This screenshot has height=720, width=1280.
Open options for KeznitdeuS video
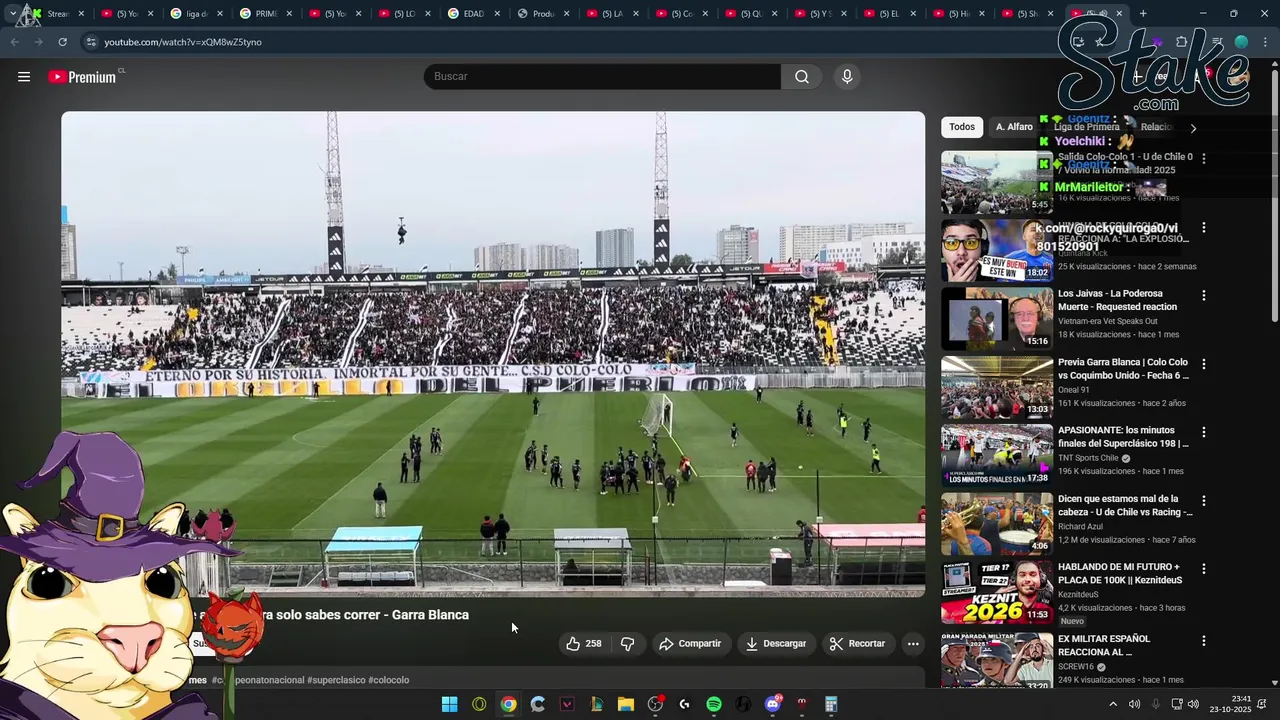[x=1204, y=569]
